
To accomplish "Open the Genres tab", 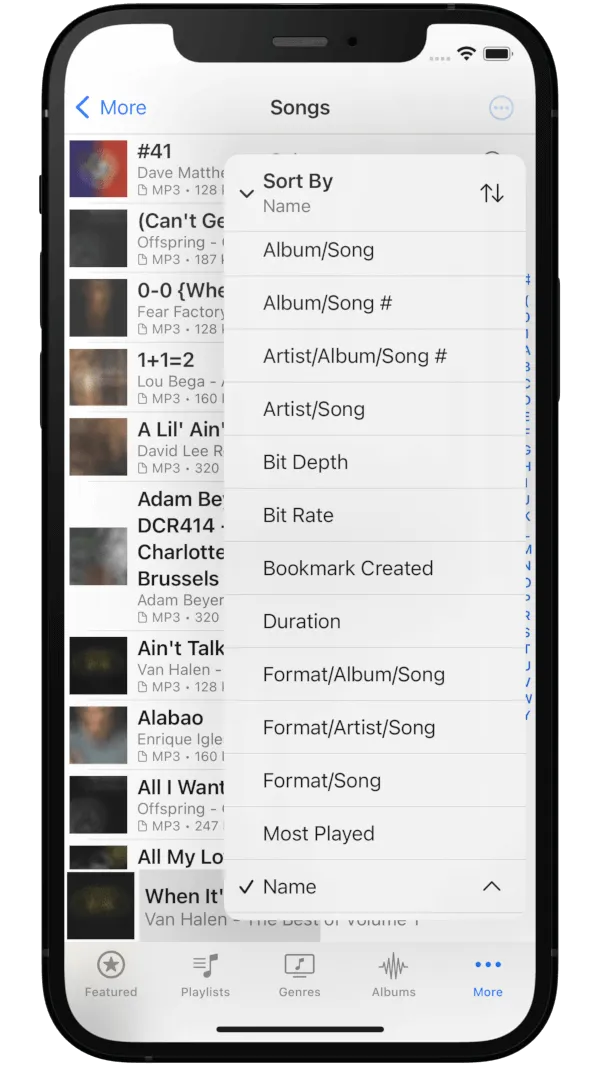I will [x=299, y=974].
